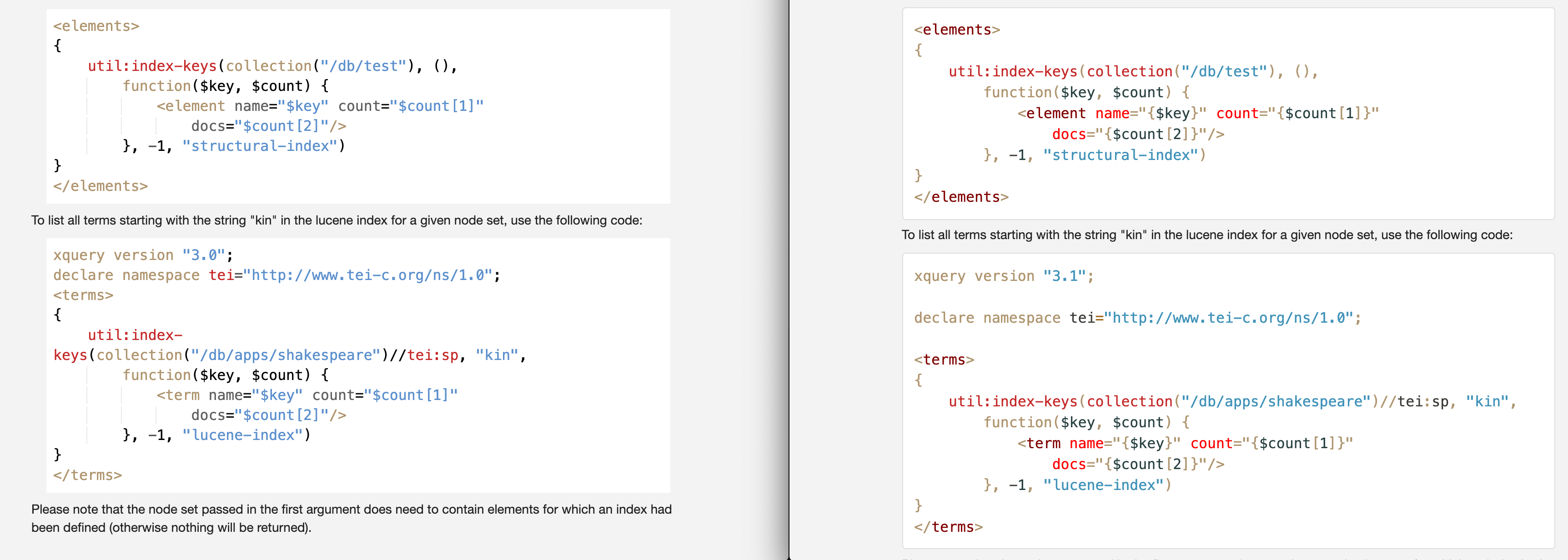Click the closing </terms> tag in left pane
The height and width of the screenshot is (560, 1568).
[x=87, y=475]
